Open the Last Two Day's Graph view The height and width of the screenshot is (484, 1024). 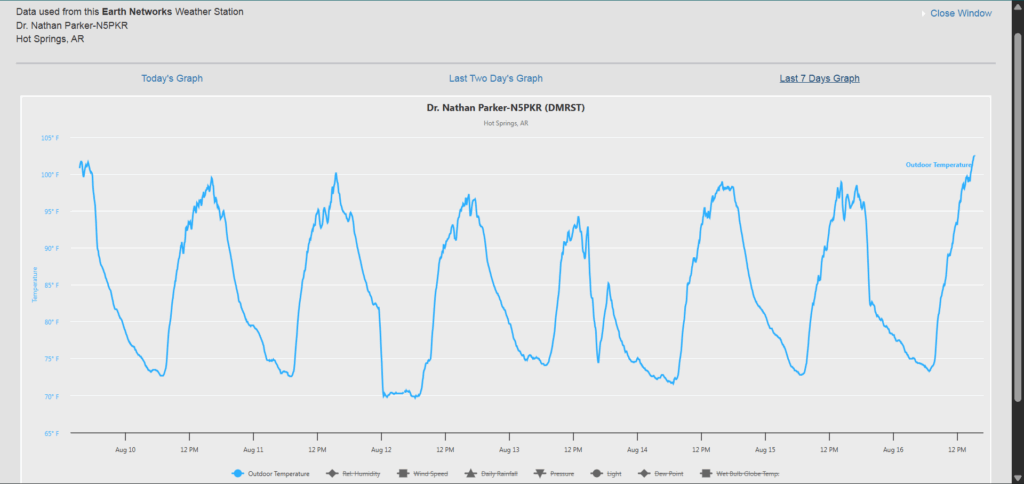coord(495,78)
